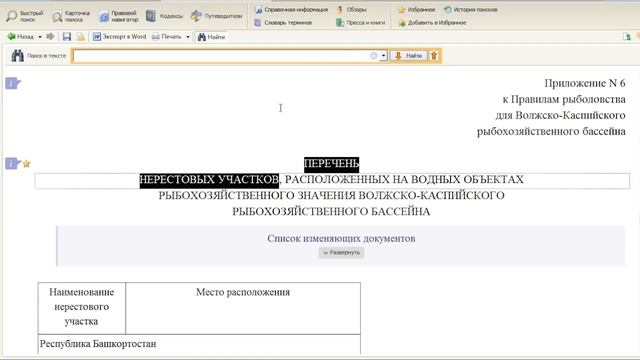Open Путеводители guides
The image size is (640, 360).
tap(216, 16)
